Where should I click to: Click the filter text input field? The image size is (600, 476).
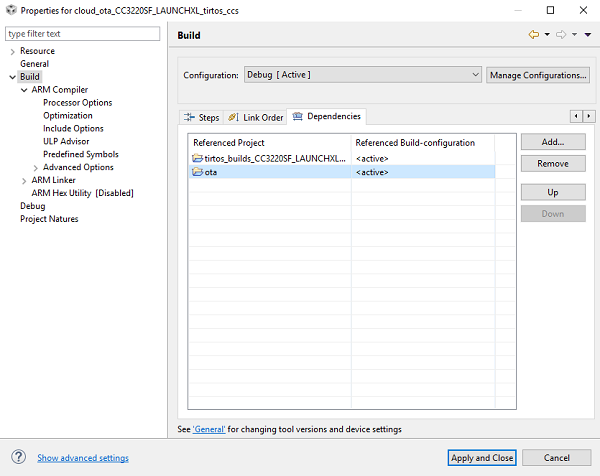(x=82, y=34)
